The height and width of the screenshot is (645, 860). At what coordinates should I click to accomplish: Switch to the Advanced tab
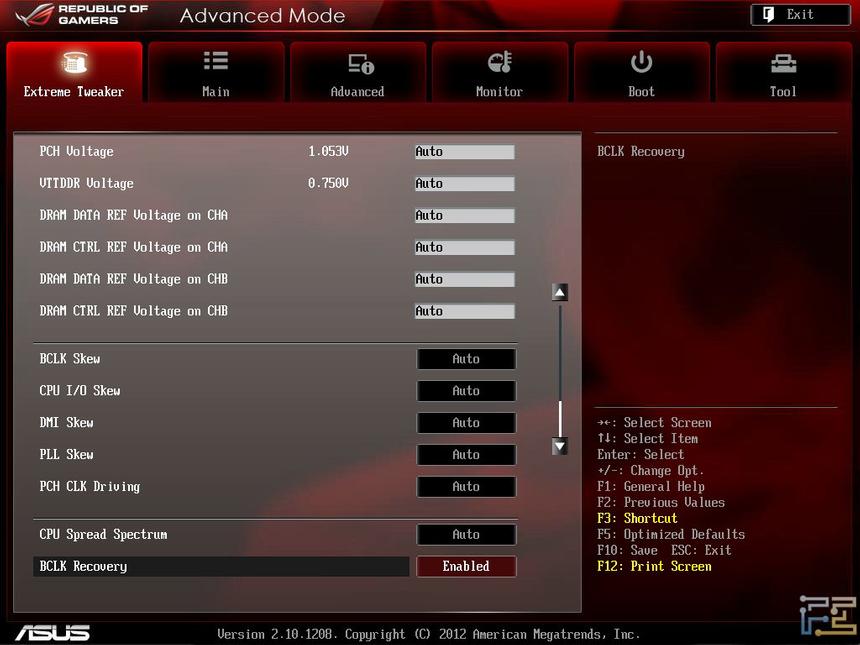(357, 72)
